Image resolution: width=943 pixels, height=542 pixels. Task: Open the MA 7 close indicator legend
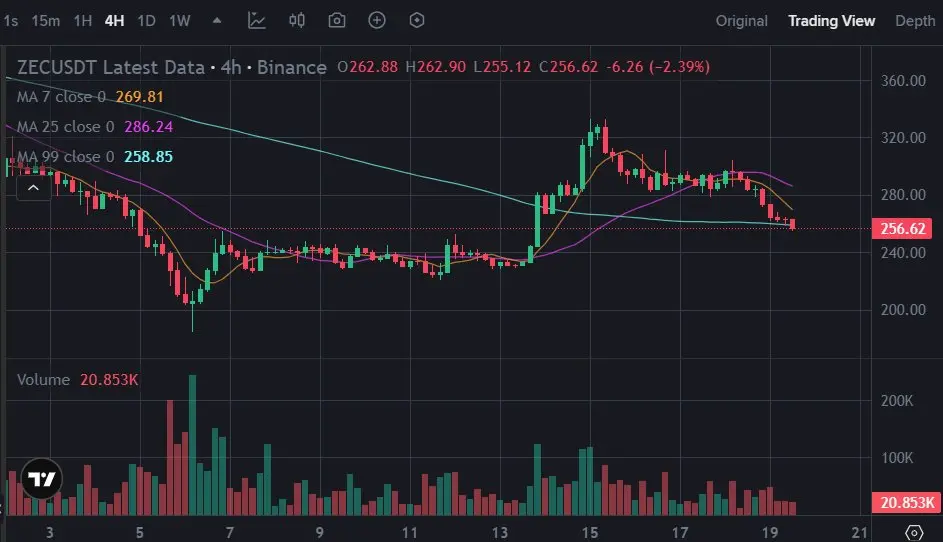[x=61, y=97]
